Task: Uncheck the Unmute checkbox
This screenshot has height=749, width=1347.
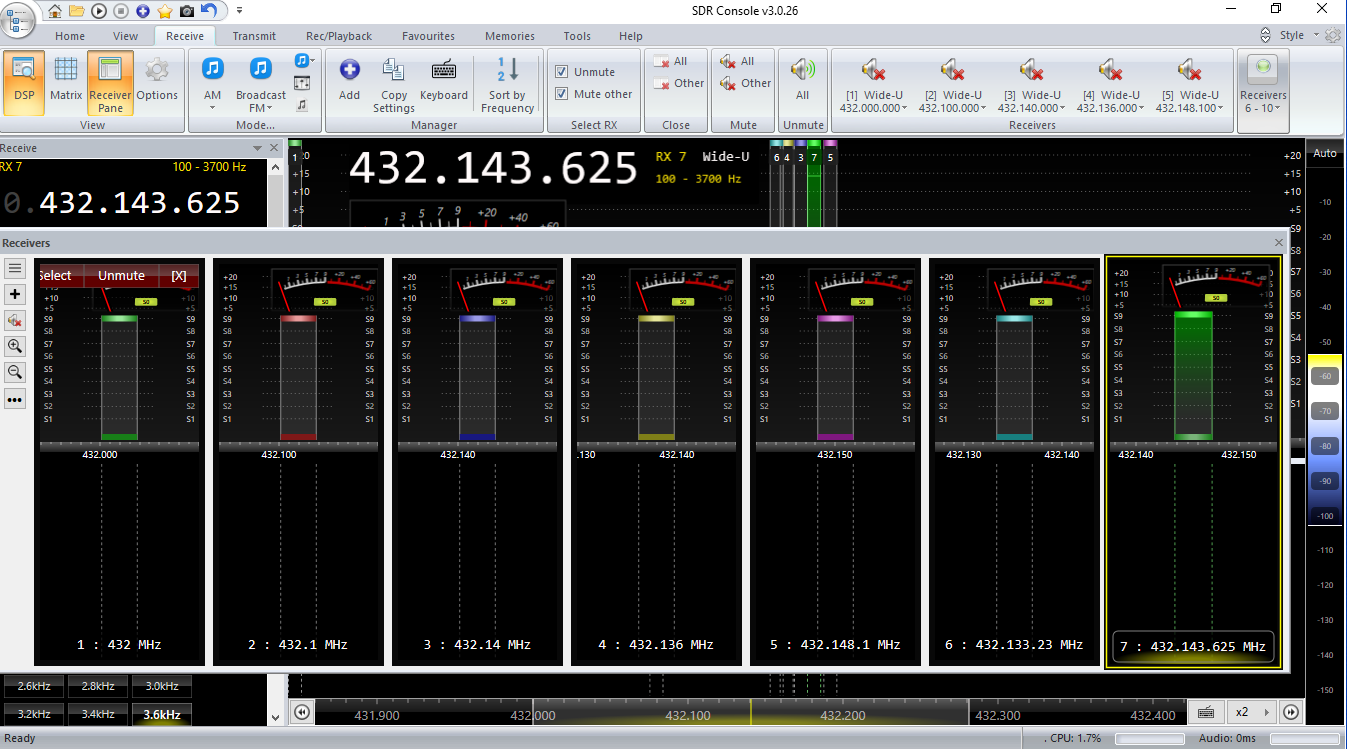Action: 562,72
